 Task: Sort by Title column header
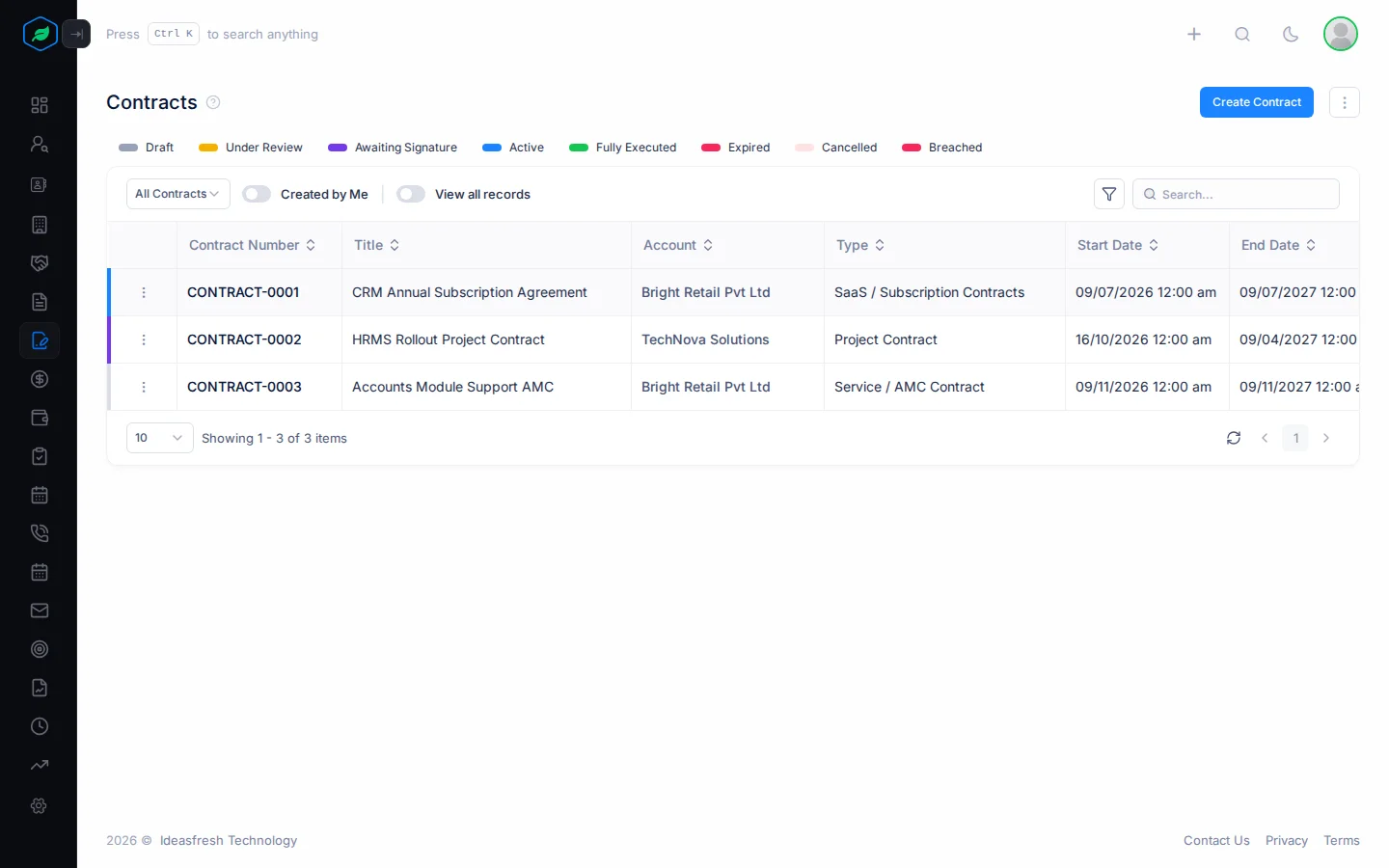click(x=377, y=245)
